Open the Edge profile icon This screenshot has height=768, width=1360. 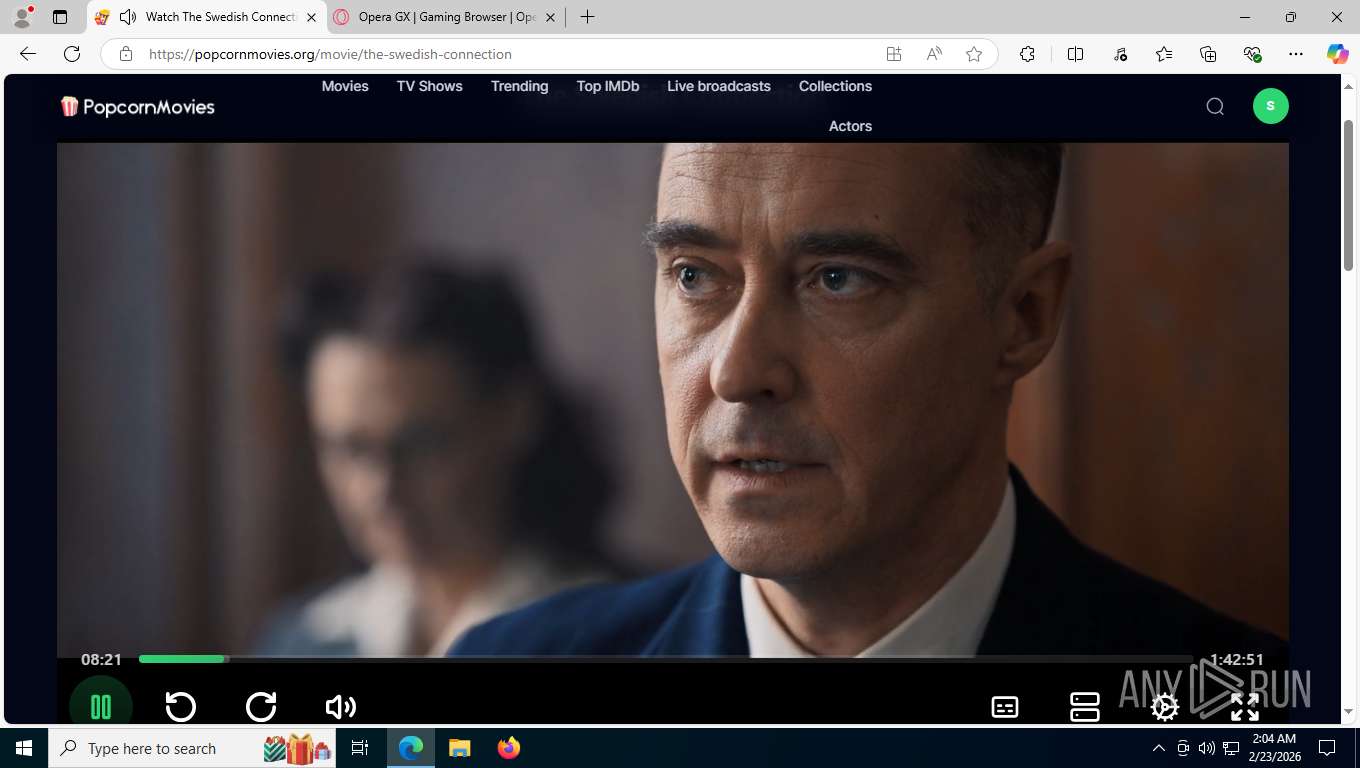pos(22,17)
